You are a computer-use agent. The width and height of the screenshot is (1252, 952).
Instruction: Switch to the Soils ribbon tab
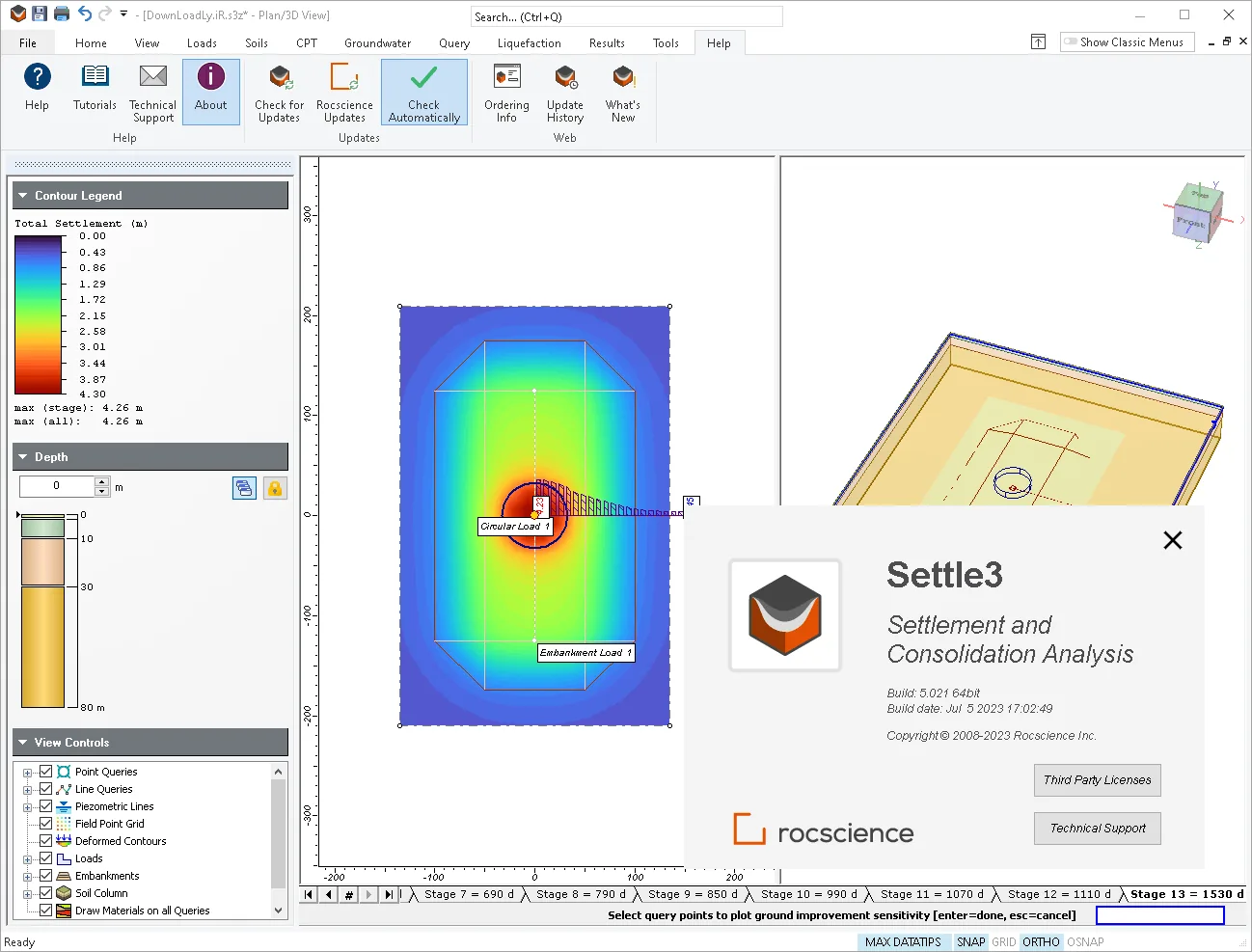pos(257,43)
